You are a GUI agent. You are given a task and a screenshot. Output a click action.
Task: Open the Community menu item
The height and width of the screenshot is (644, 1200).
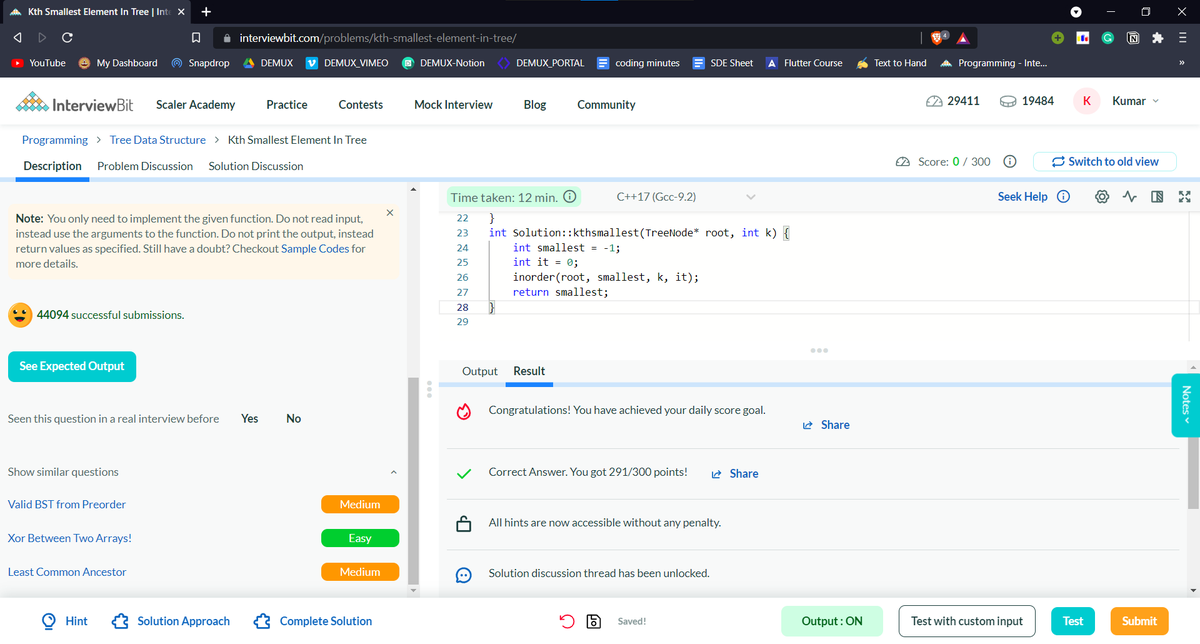[x=606, y=104]
